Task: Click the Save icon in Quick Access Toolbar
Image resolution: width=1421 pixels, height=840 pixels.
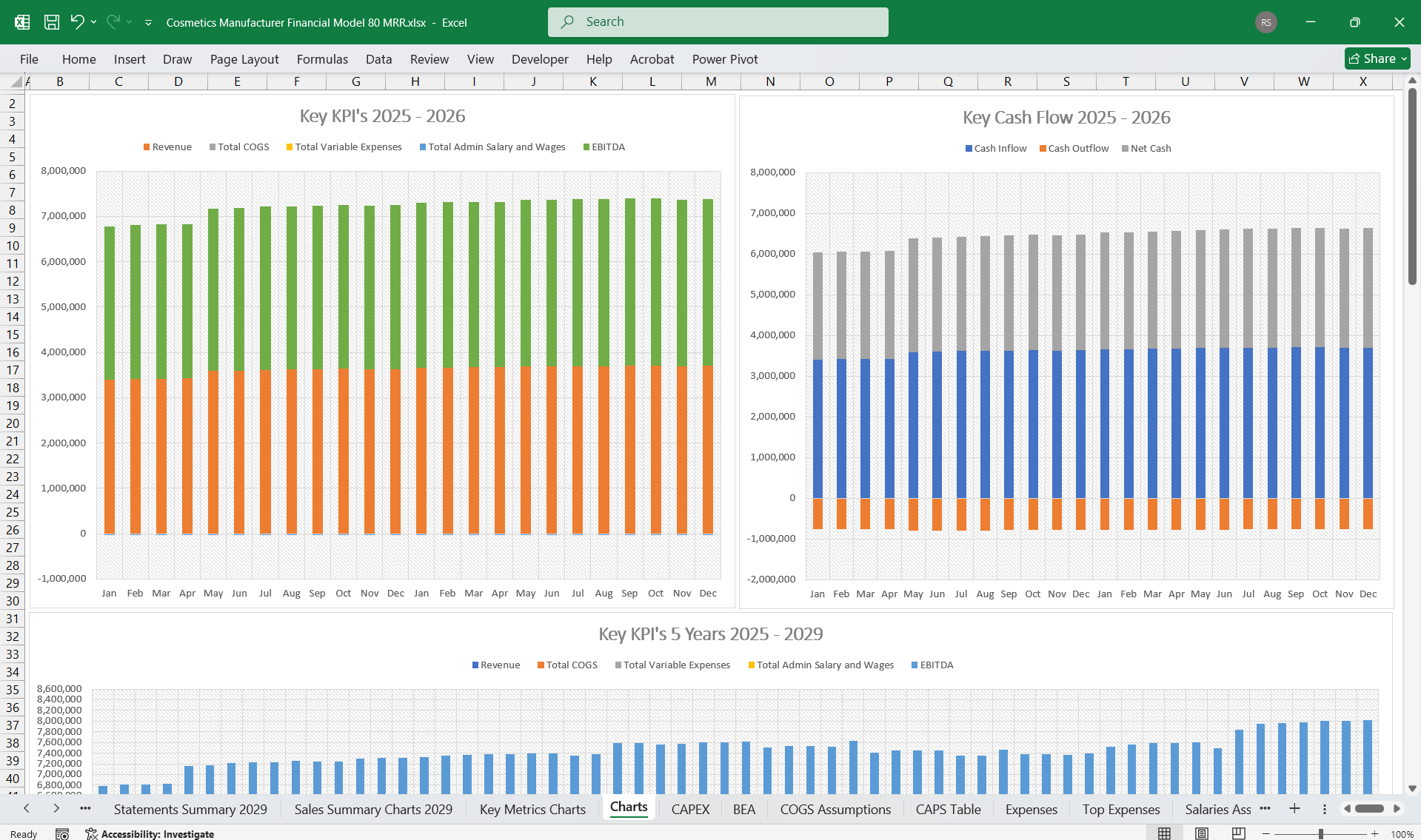Action: pos(51,22)
